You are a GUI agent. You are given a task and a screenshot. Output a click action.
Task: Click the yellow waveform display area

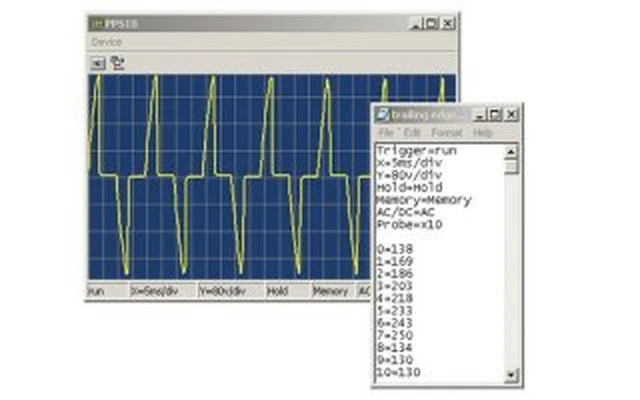point(229,176)
